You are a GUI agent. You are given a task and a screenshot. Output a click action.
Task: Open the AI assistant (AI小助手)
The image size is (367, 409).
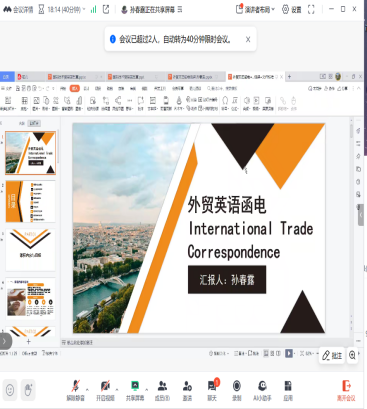(262, 390)
